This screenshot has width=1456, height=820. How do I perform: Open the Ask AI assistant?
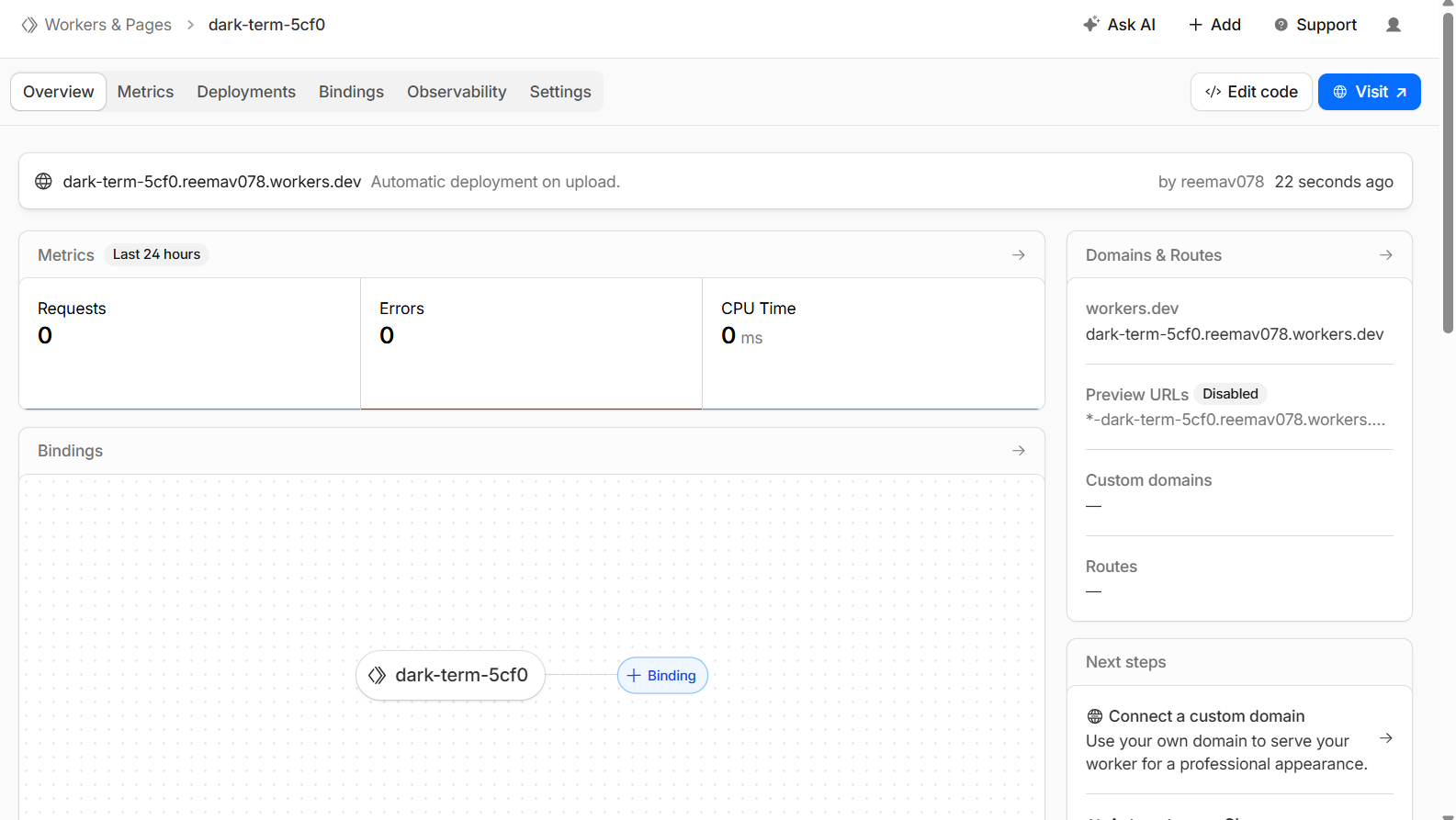pyautogui.click(x=1120, y=25)
